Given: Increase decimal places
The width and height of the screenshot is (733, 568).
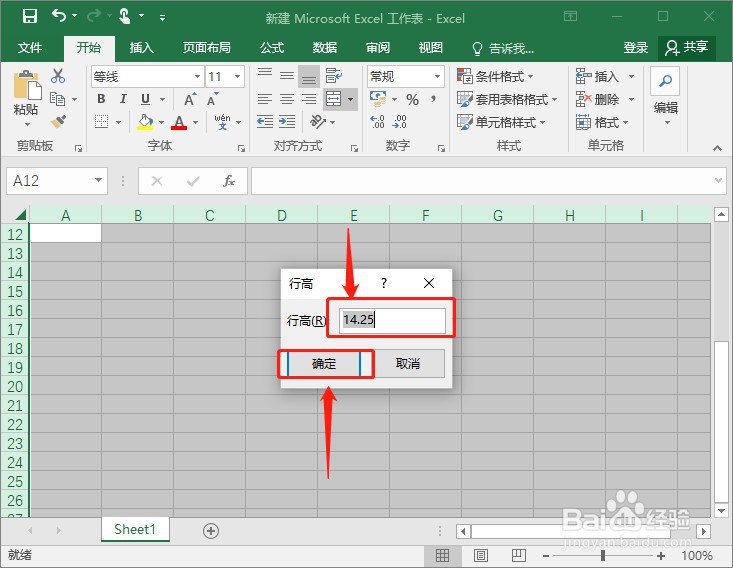Looking at the screenshot, I should point(377,122).
